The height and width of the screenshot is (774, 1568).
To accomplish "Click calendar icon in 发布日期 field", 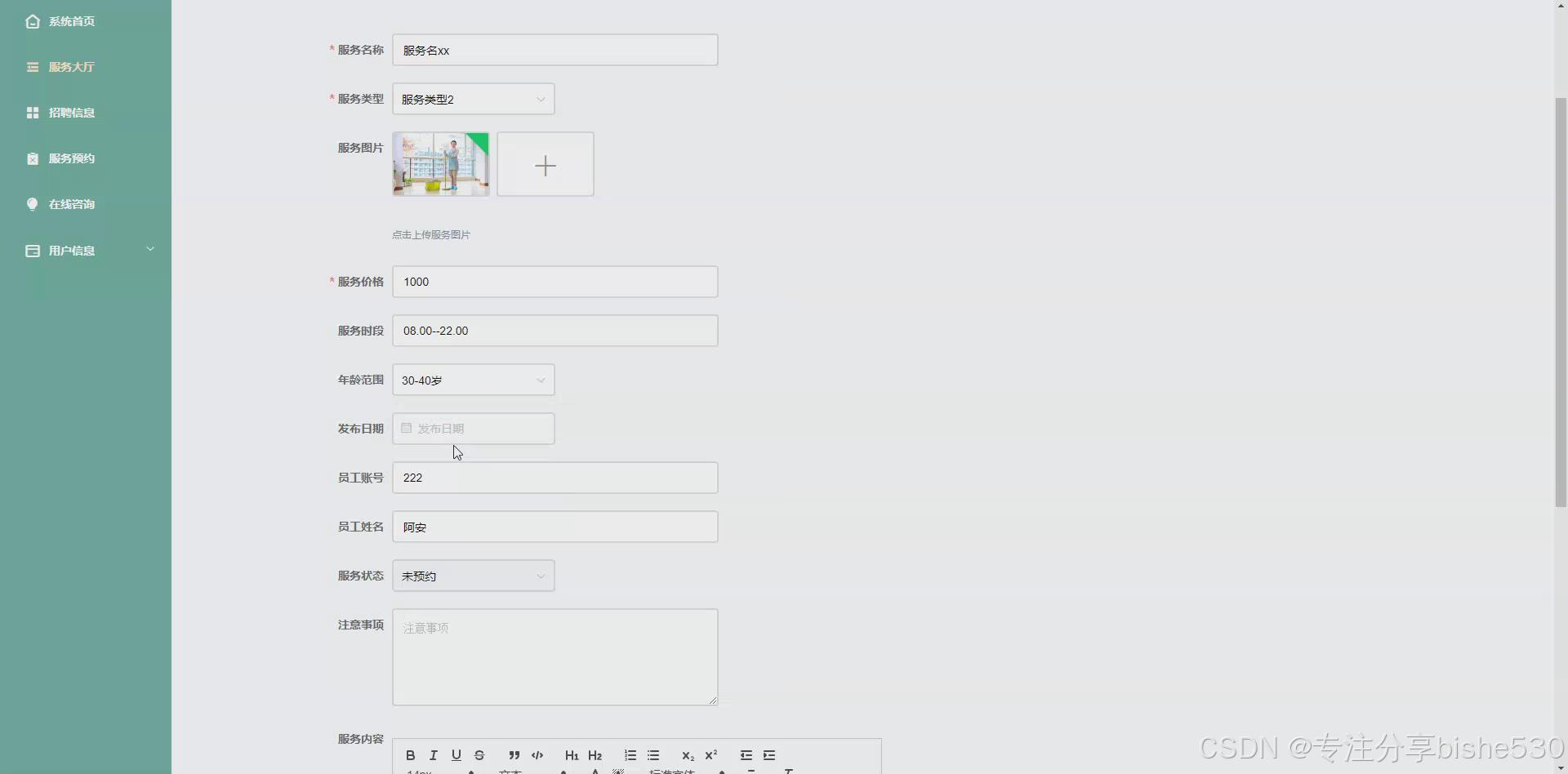I will coord(406,428).
